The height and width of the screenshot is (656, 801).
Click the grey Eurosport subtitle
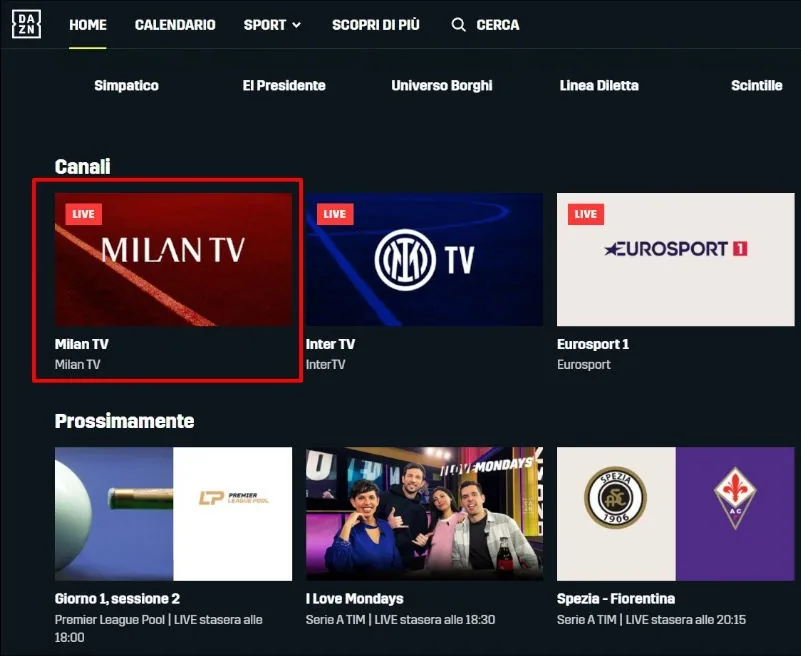pyautogui.click(x=584, y=364)
